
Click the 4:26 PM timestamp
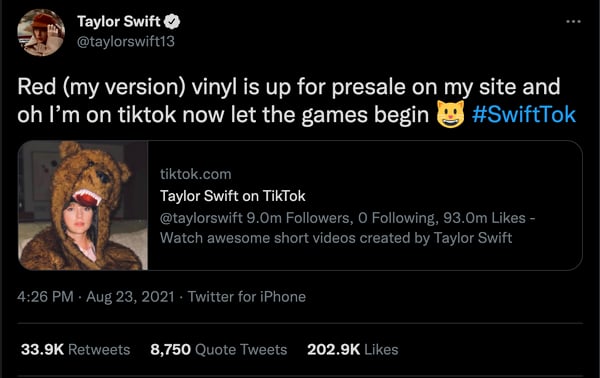(45, 297)
